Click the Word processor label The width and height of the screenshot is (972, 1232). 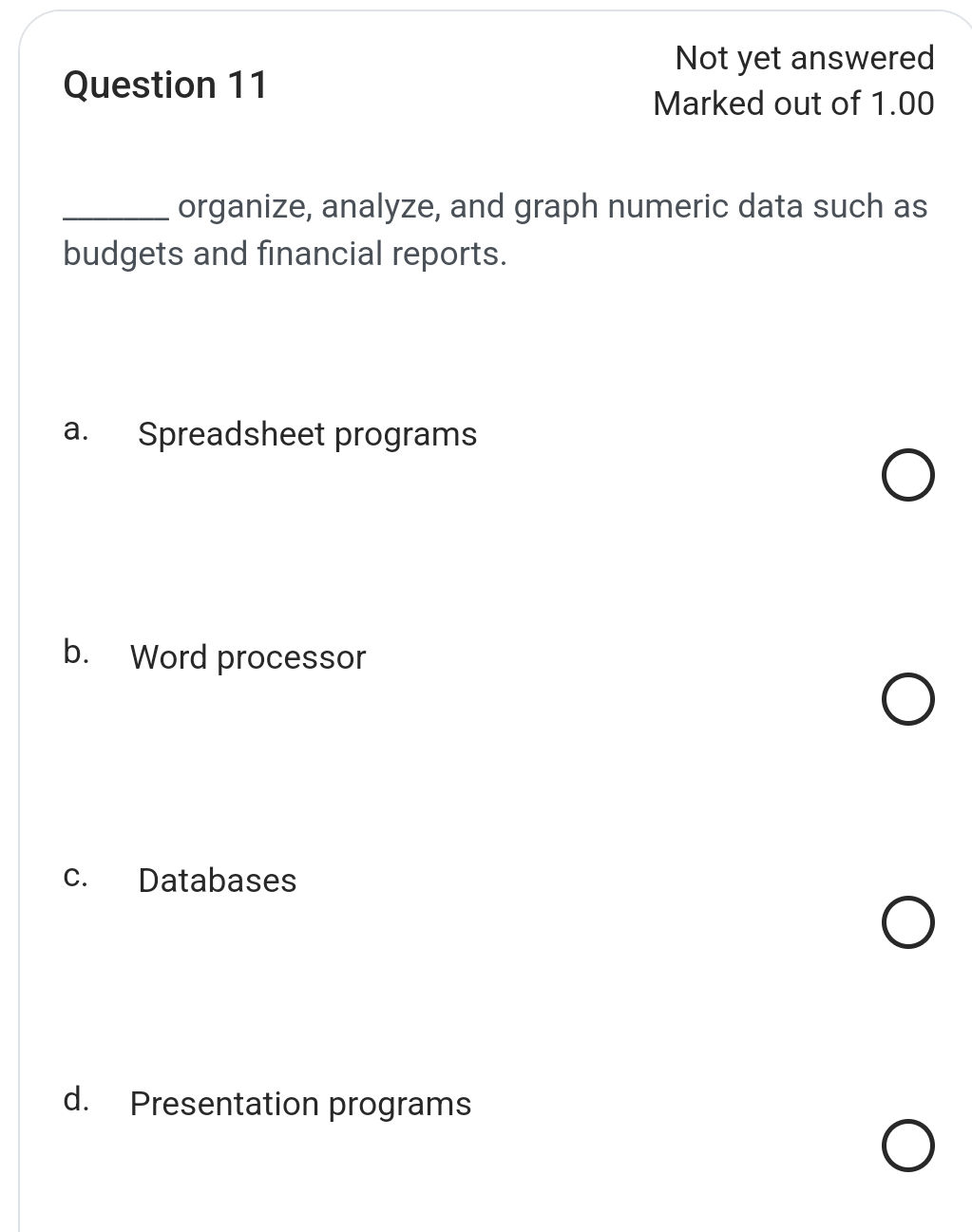click(248, 656)
